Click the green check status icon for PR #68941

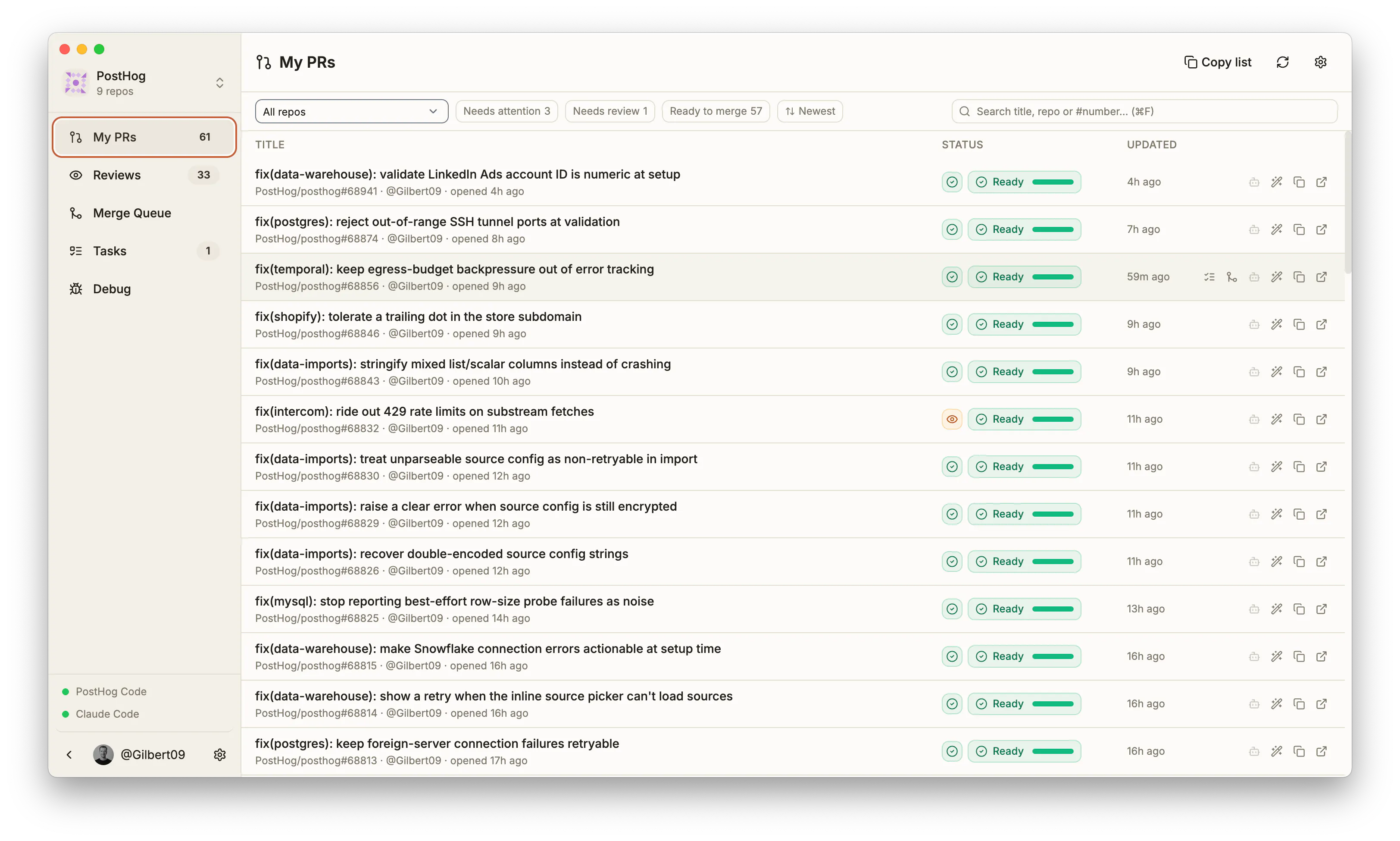pyautogui.click(x=952, y=182)
